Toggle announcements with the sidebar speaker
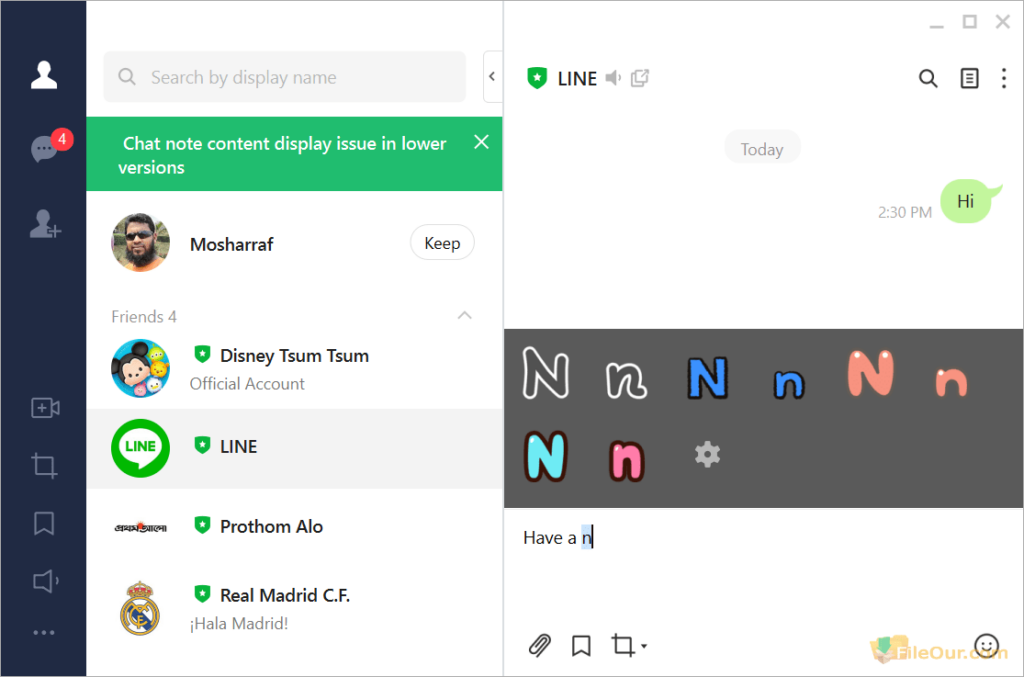The height and width of the screenshot is (677, 1024). (x=43, y=581)
